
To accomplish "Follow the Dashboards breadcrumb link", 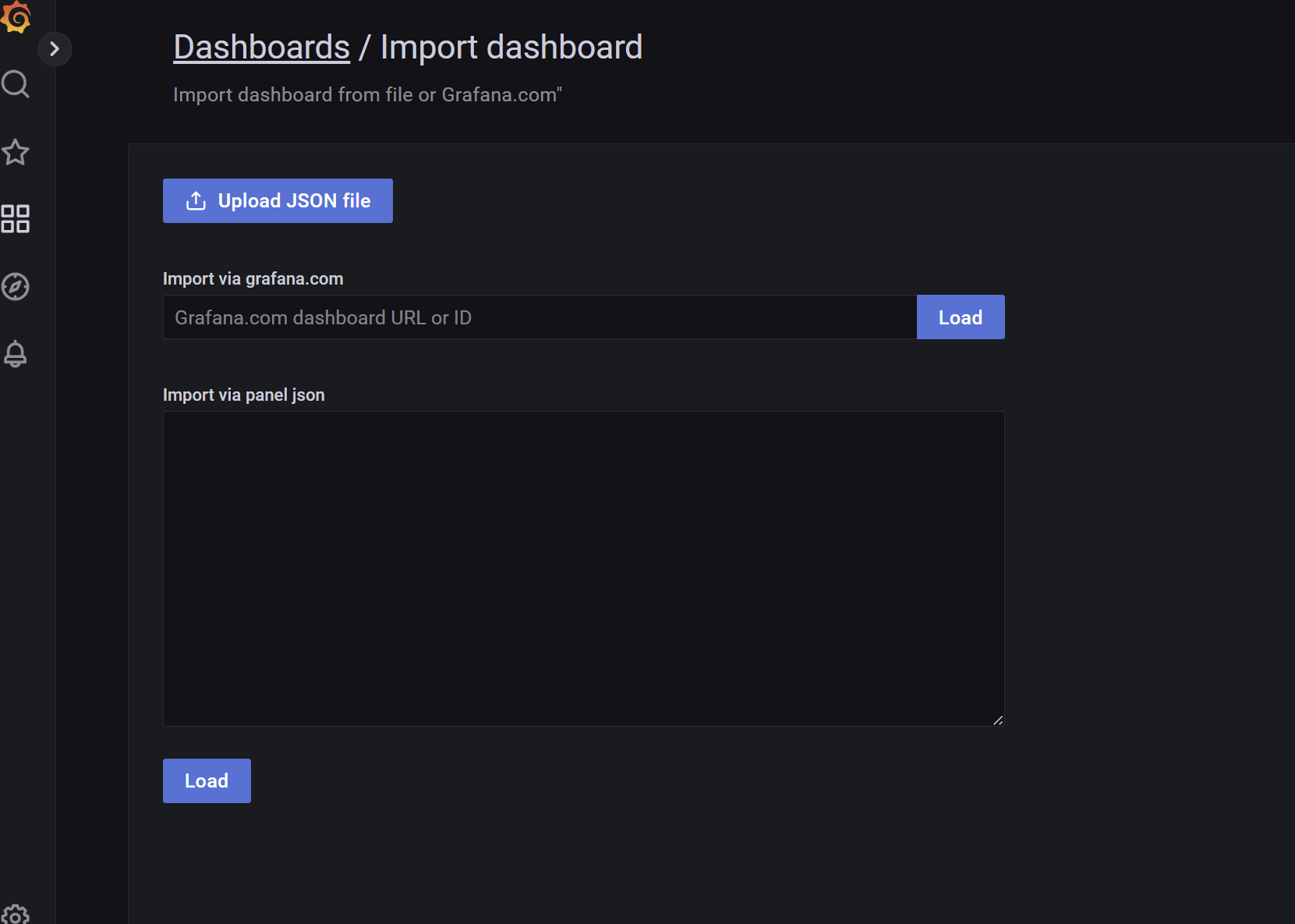I will tap(261, 48).
